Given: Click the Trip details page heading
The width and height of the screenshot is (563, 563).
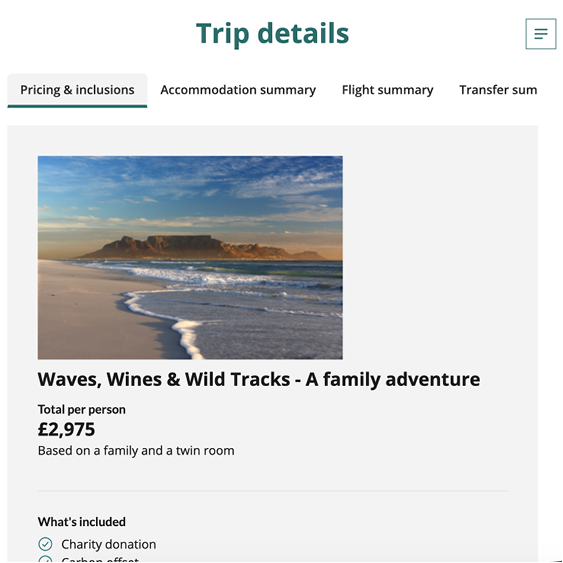Looking at the screenshot, I should point(273,34).
